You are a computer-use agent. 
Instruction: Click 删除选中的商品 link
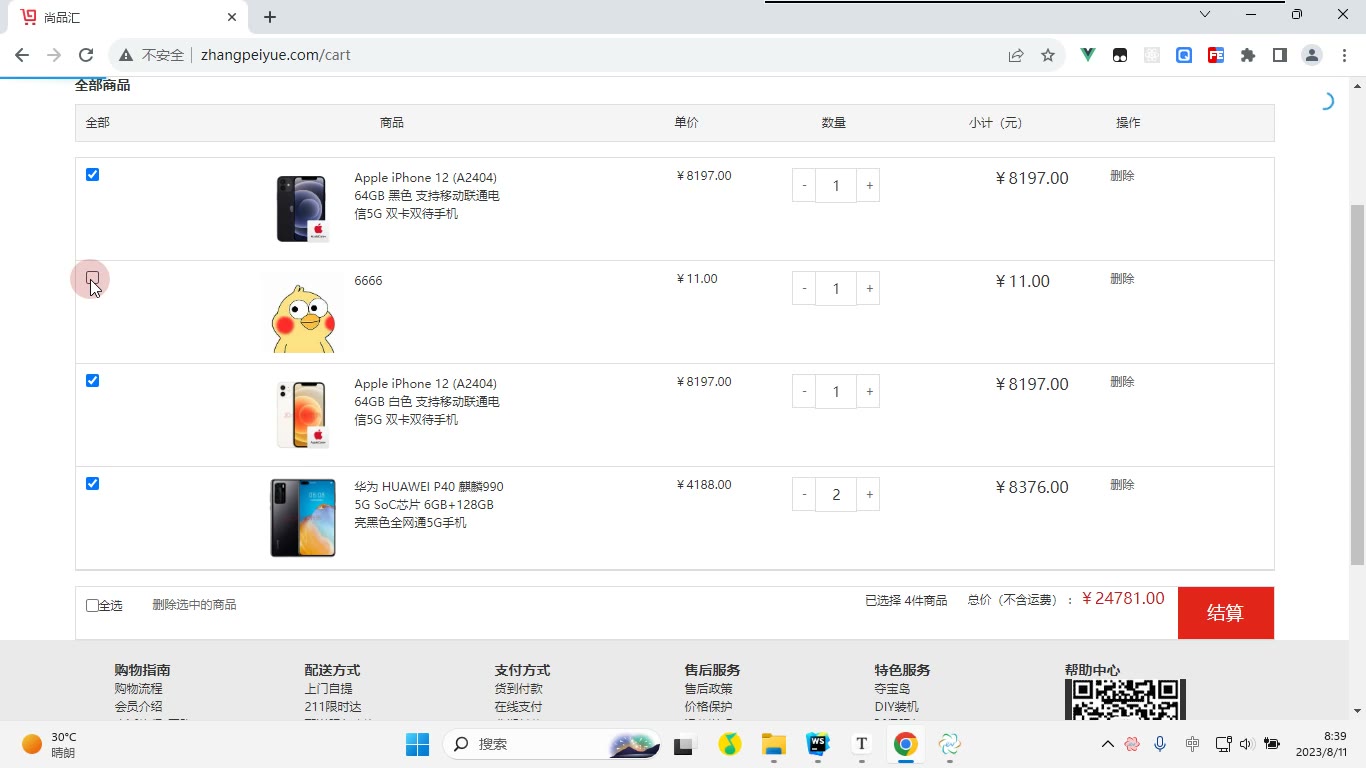(194, 605)
